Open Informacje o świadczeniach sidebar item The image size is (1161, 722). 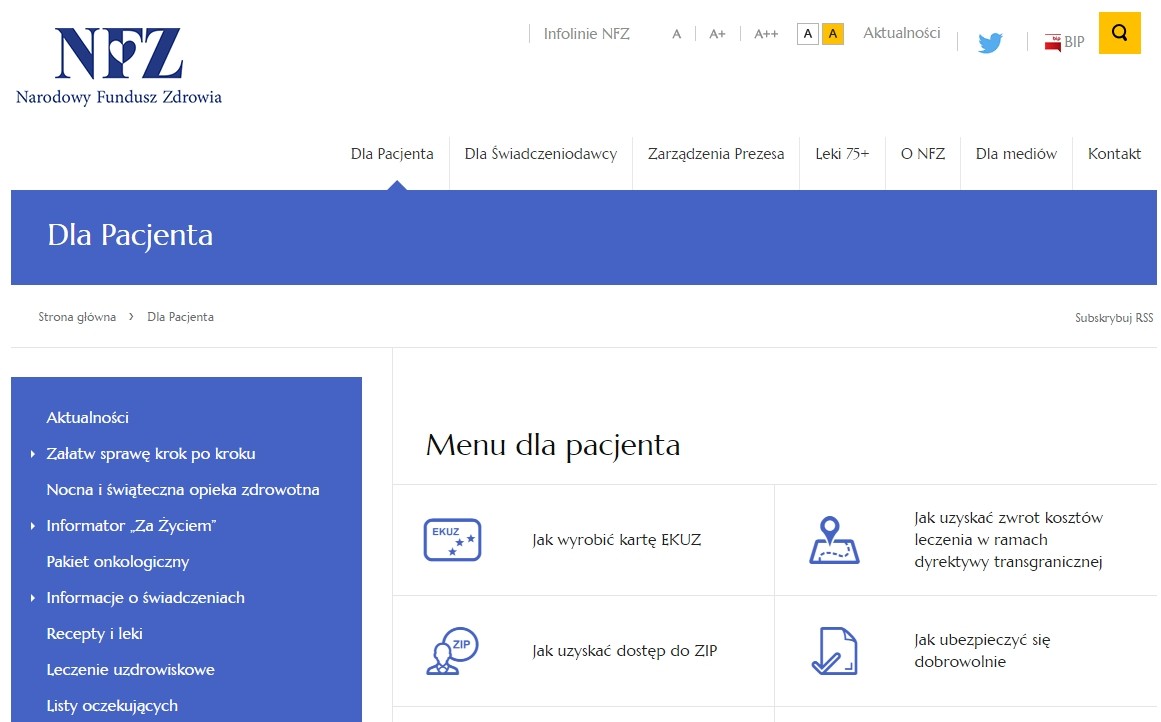tap(145, 598)
